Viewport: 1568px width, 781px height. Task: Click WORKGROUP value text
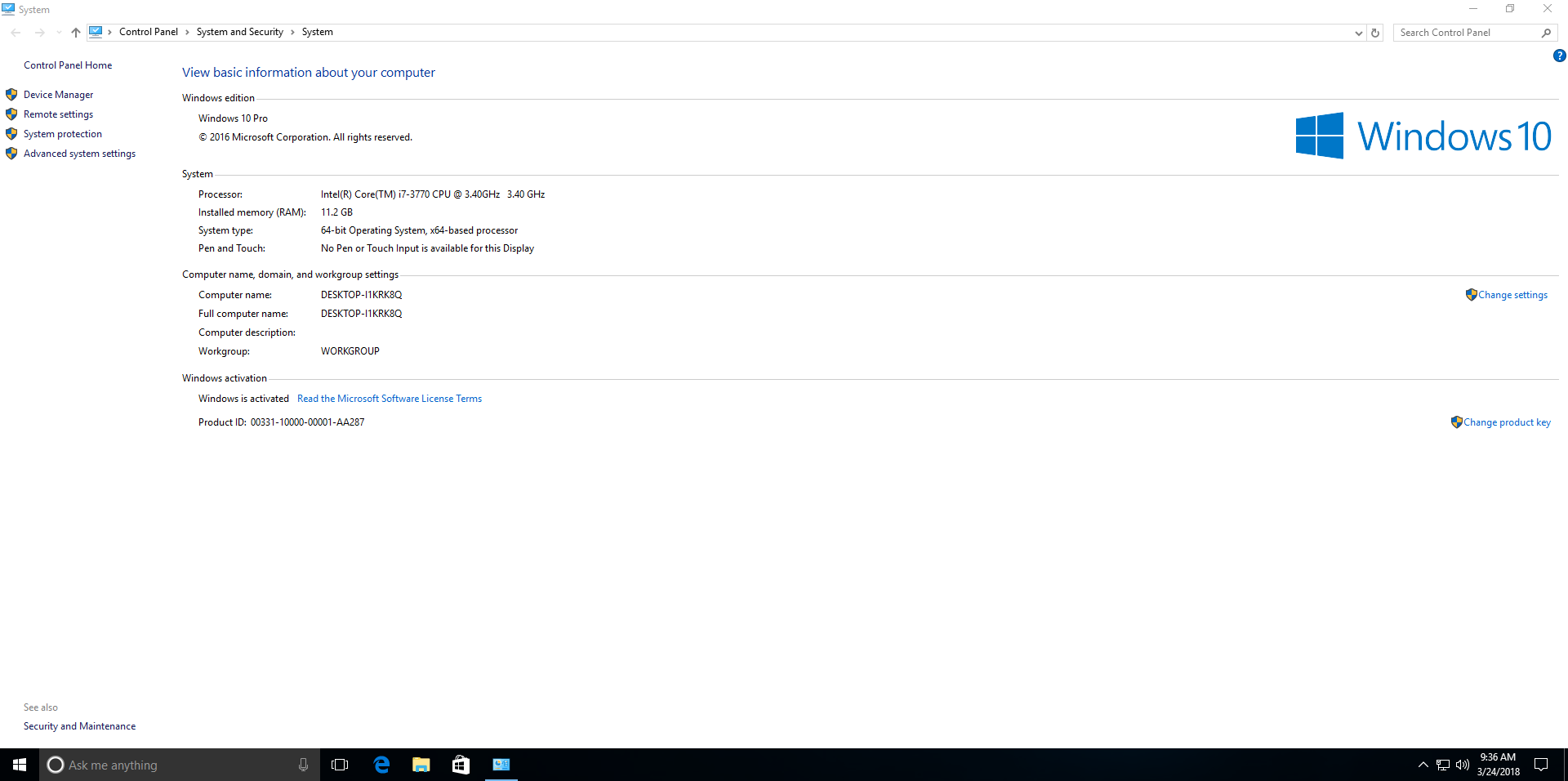[350, 351]
